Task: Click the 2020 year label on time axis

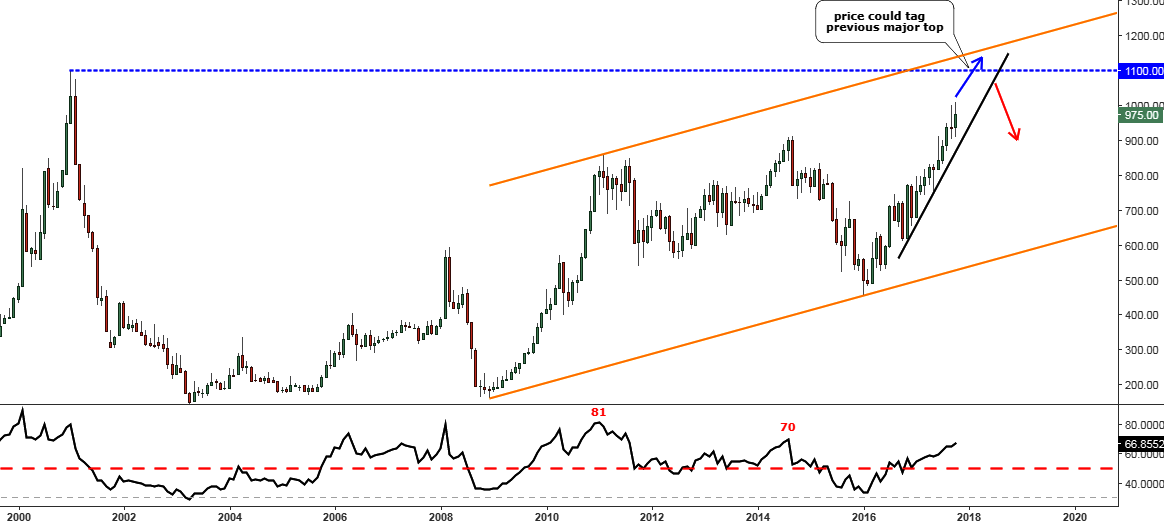Action: pos(1074,517)
